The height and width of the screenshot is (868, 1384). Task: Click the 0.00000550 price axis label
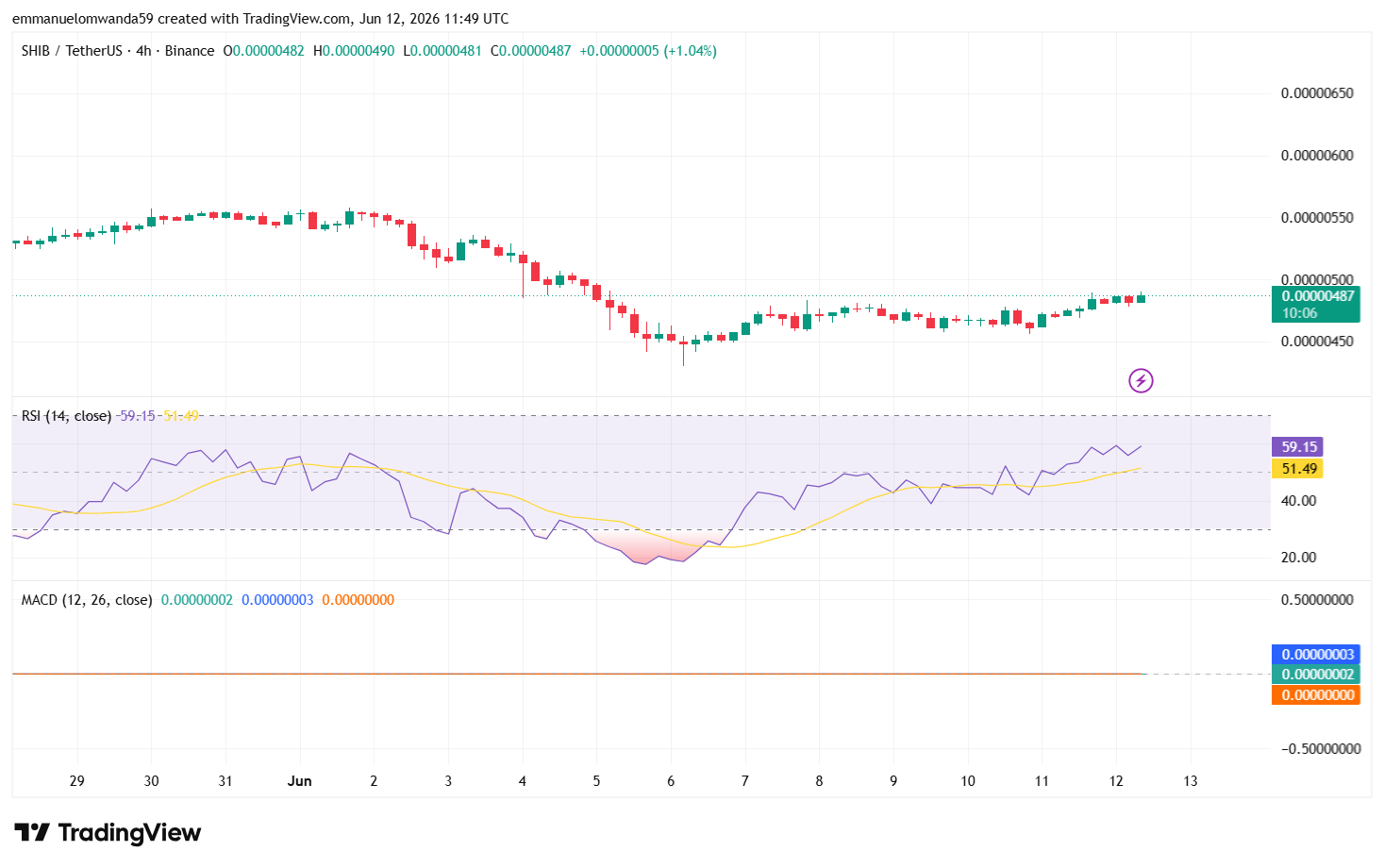[1316, 217]
